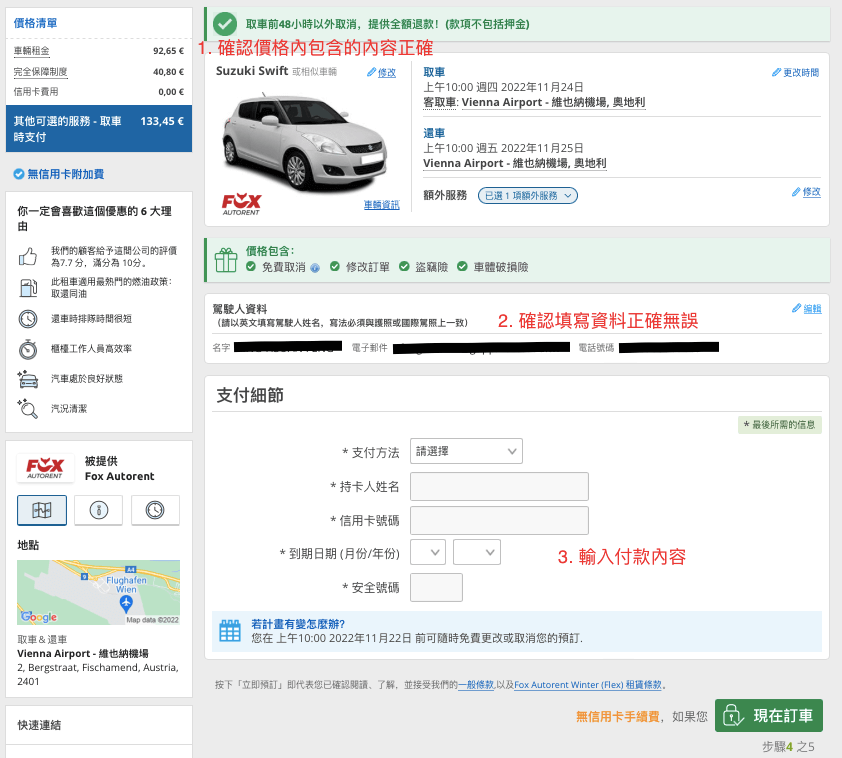Viewport: 842px width, 758px height.
Task: Click the 價格清單 heading
Action: [x=35, y=23]
